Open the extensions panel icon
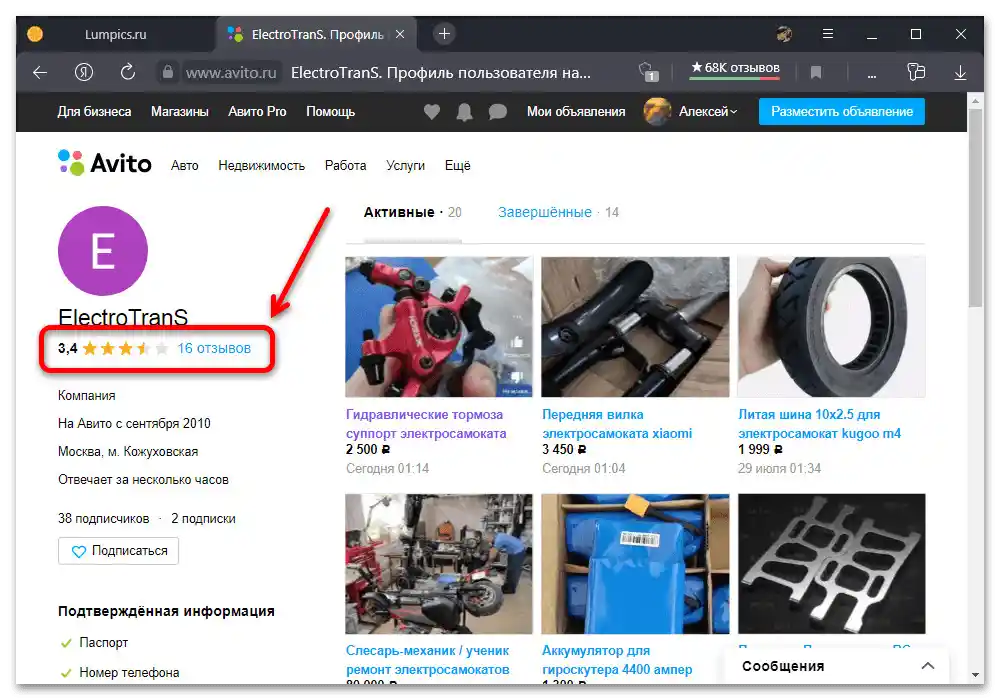The image size is (1000, 700). pyautogui.click(x=916, y=72)
